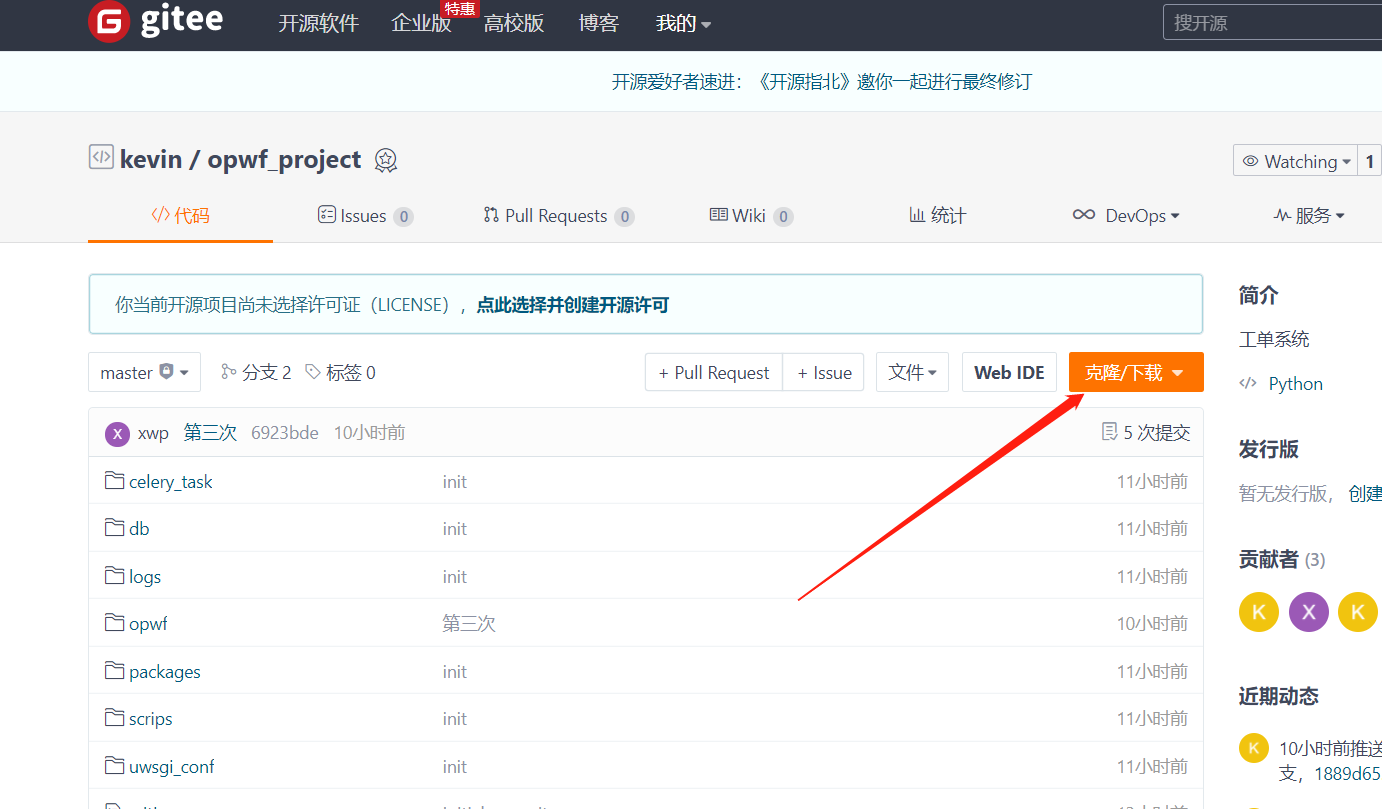Open the 统计 tab
Viewport: 1382px width, 809px height.
tap(937, 215)
